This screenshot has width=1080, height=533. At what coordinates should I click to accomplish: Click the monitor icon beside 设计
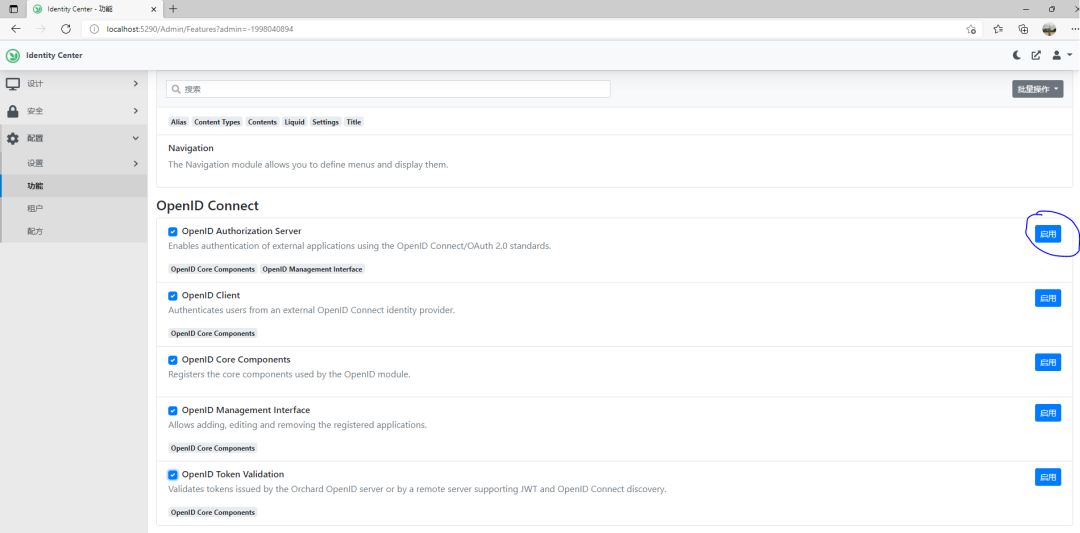click(x=12, y=83)
